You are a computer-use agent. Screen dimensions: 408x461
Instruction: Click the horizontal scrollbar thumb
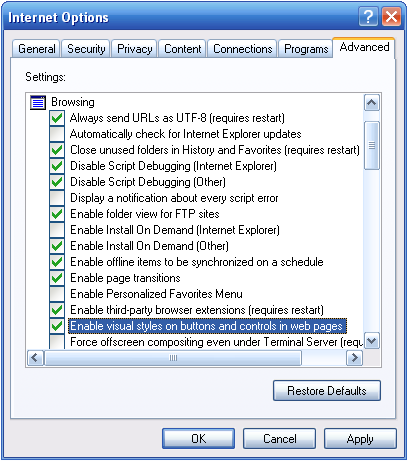pos(173,358)
